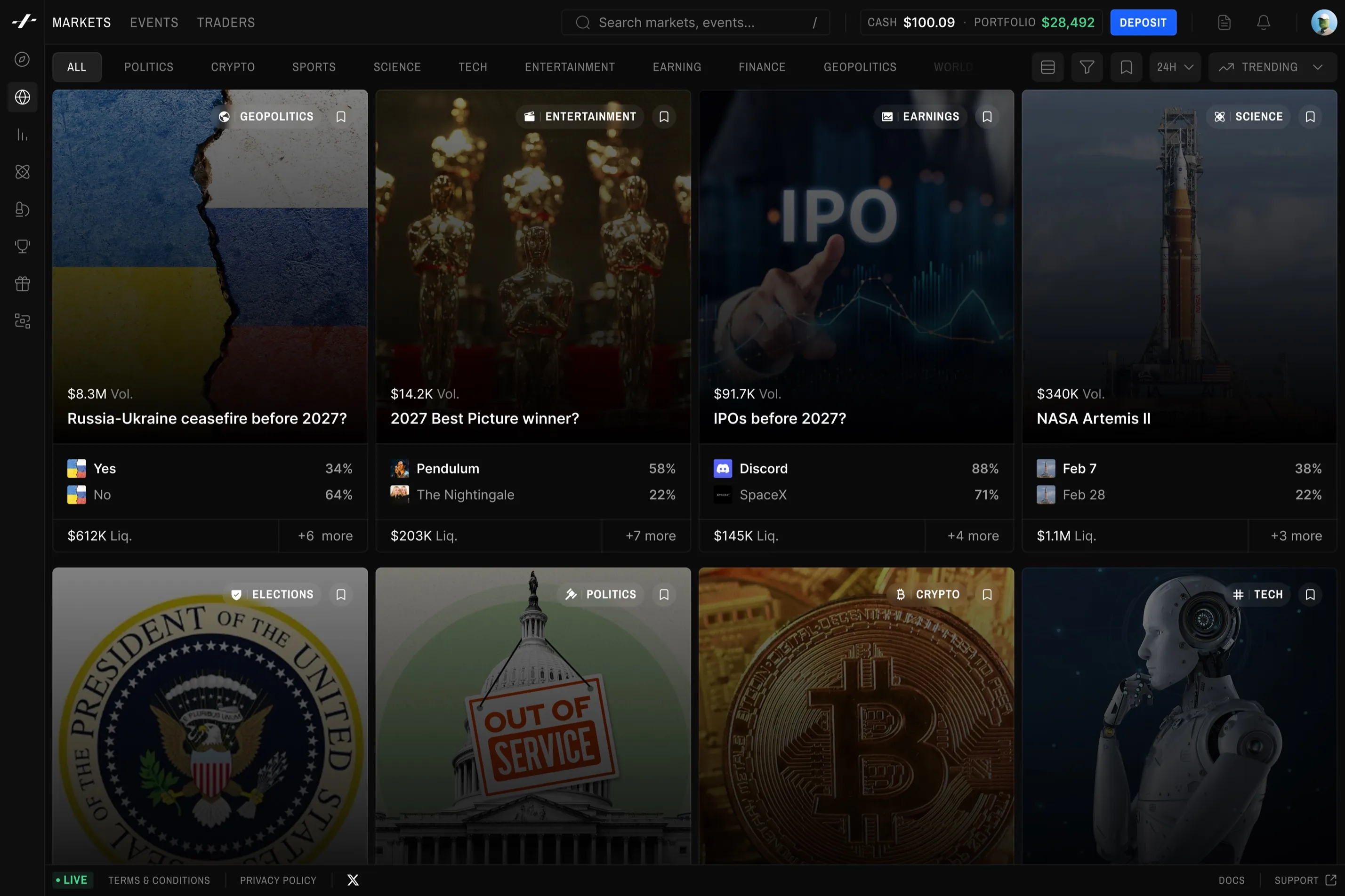Image resolution: width=1345 pixels, height=896 pixels.
Task: Click the Deposit button
Action: 1143,22
